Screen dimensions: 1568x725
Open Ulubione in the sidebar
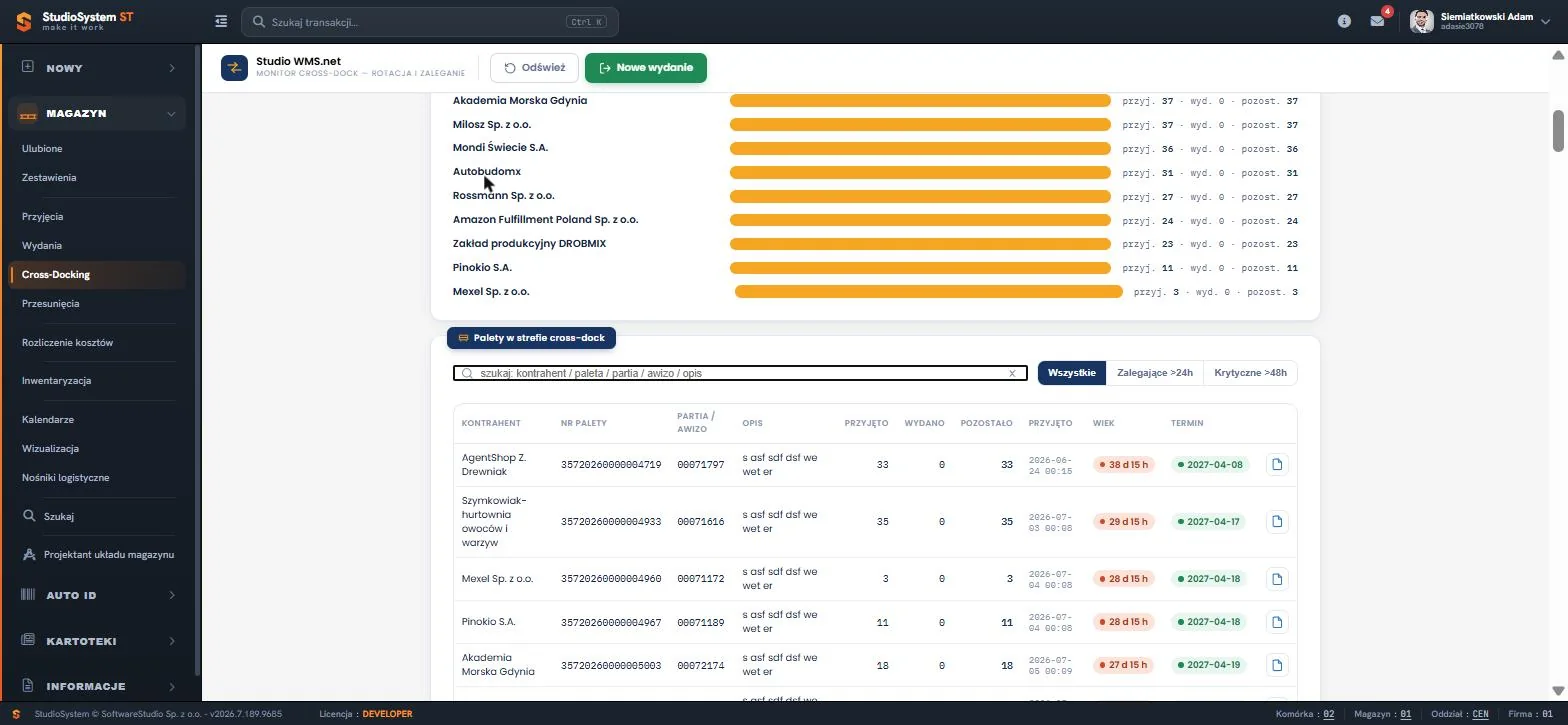click(x=42, y=149)
